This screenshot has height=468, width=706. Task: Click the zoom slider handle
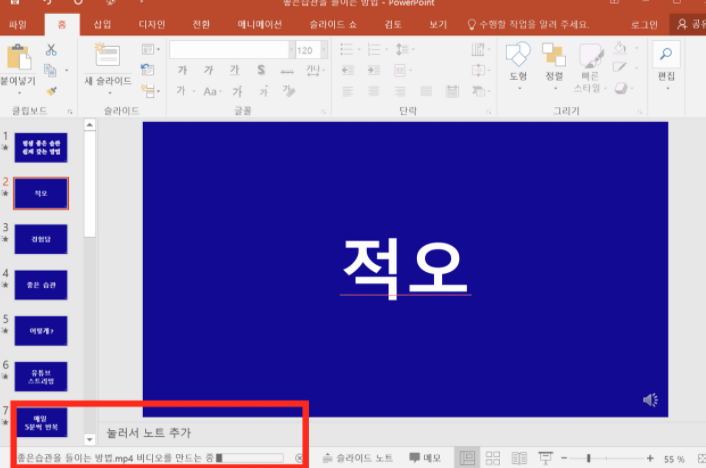point(588,458)
